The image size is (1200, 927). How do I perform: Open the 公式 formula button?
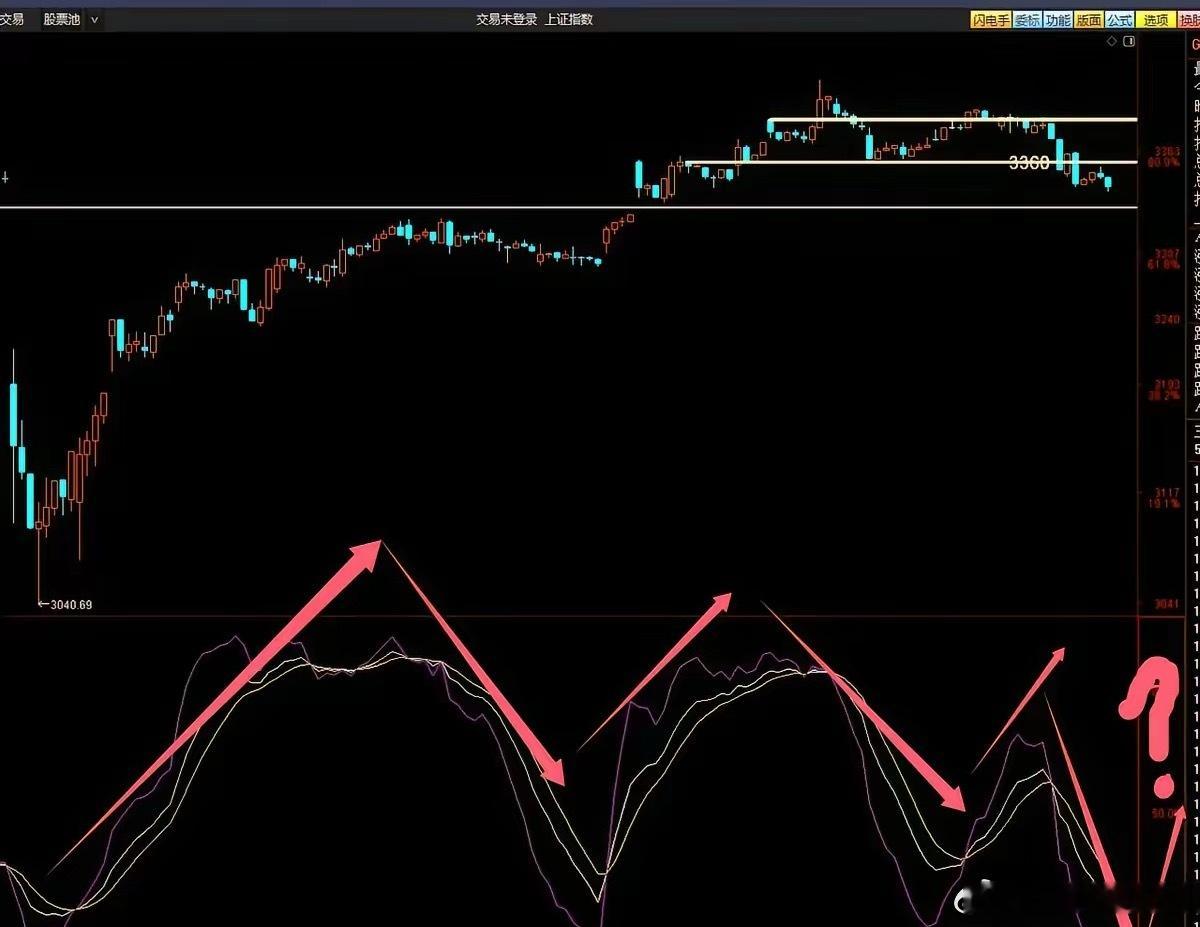pyautogui.click(x=1119, y=20)
